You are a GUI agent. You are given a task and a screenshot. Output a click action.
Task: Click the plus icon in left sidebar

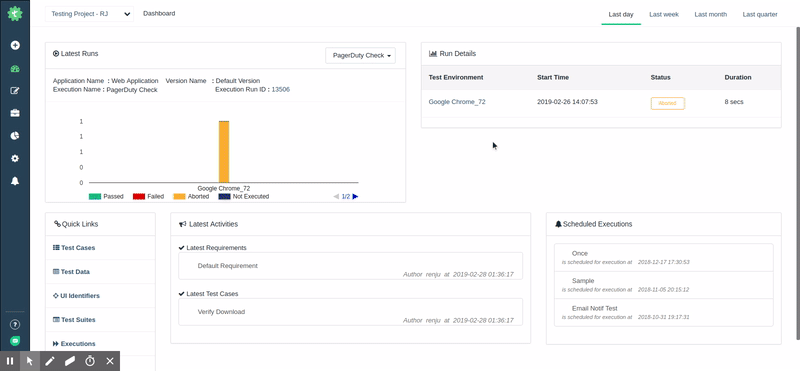coord(15,45)
